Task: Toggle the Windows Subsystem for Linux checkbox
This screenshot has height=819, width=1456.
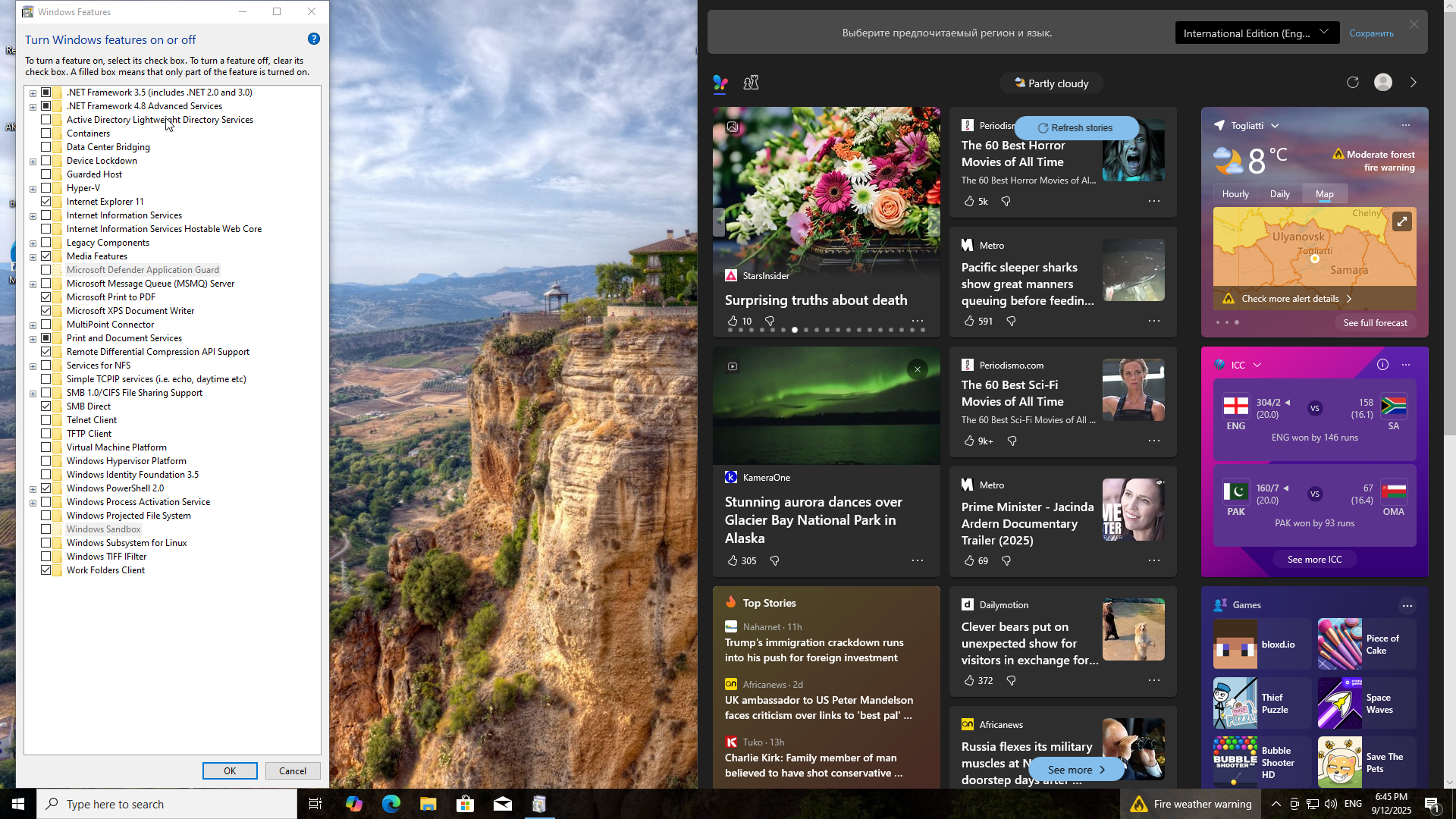Action: pos(46,543)
